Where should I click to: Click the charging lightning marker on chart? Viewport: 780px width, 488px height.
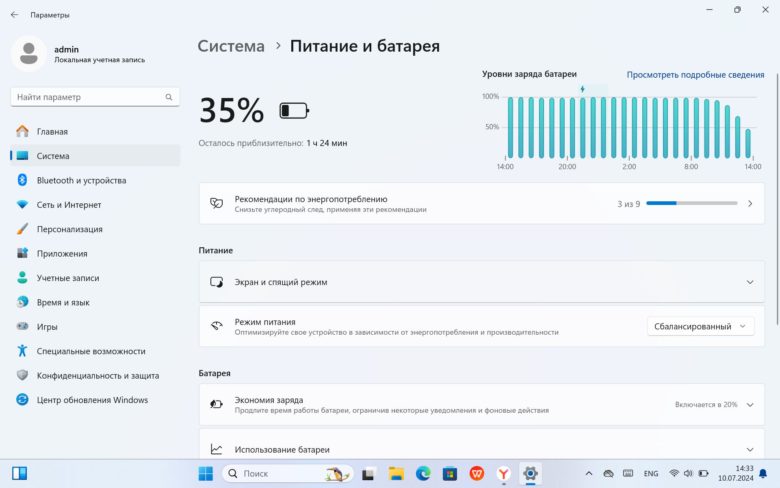pos(583,89)
